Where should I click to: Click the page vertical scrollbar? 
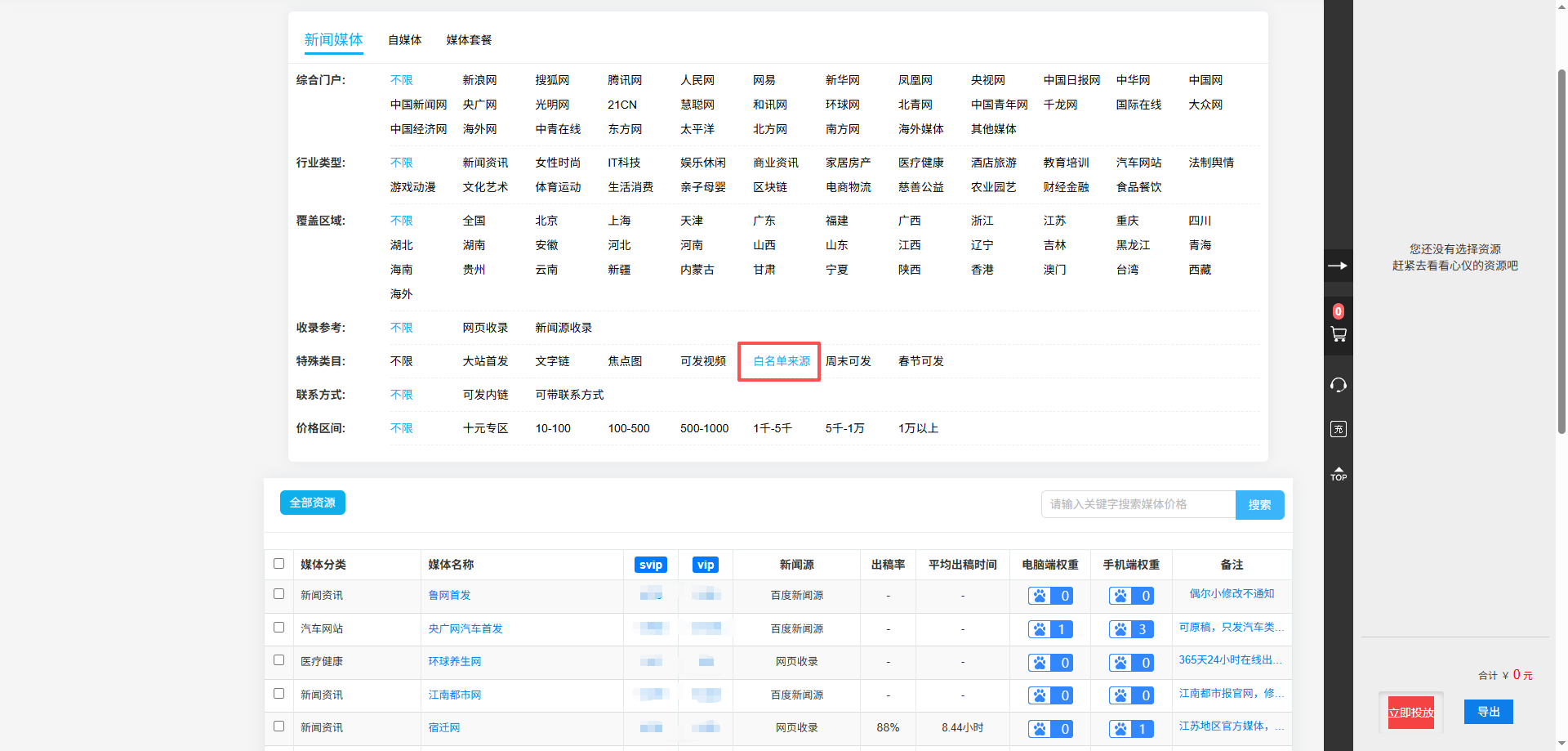coord(1561,245)
